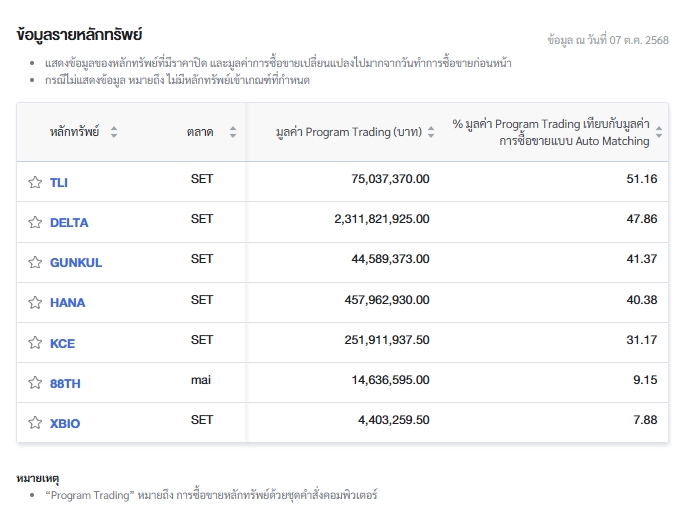The width and height of the screenshot is (691, 509).
Task: View the HANA security link
Action: tap(67, 303)
